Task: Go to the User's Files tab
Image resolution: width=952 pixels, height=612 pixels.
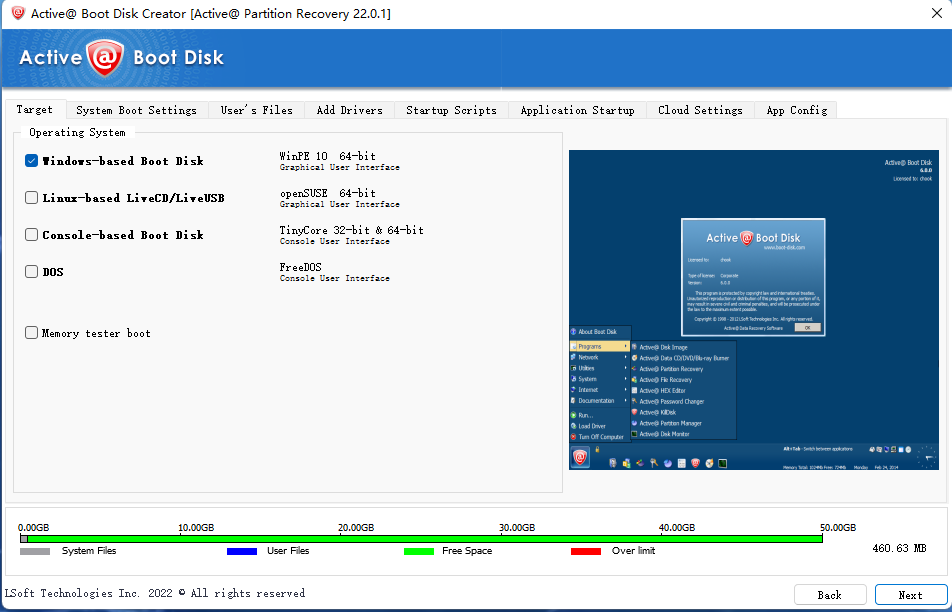Action: click(257, 110)
